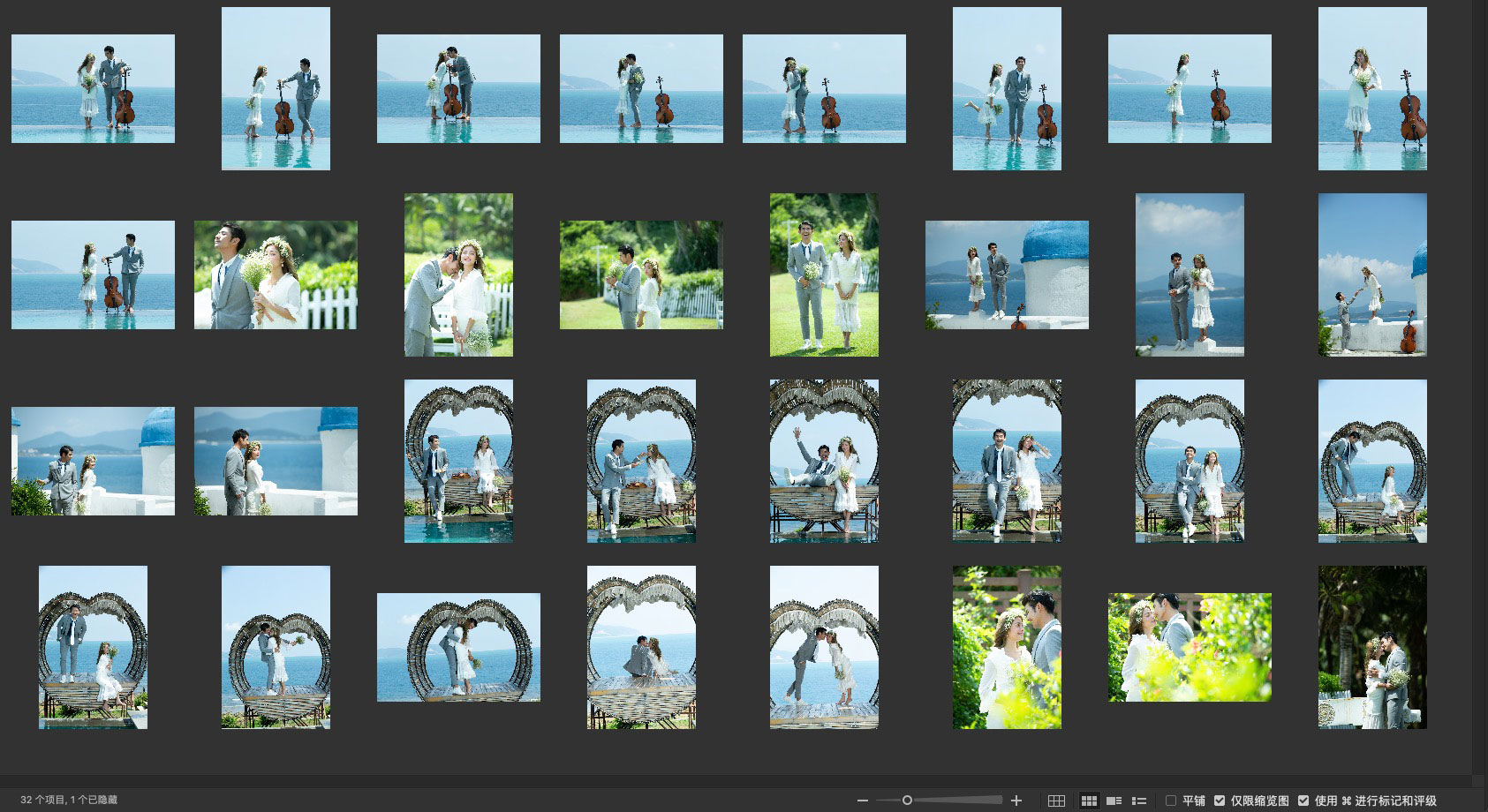
Task: Enable the 平铺 checkbox
Action: pos(1171,801)
